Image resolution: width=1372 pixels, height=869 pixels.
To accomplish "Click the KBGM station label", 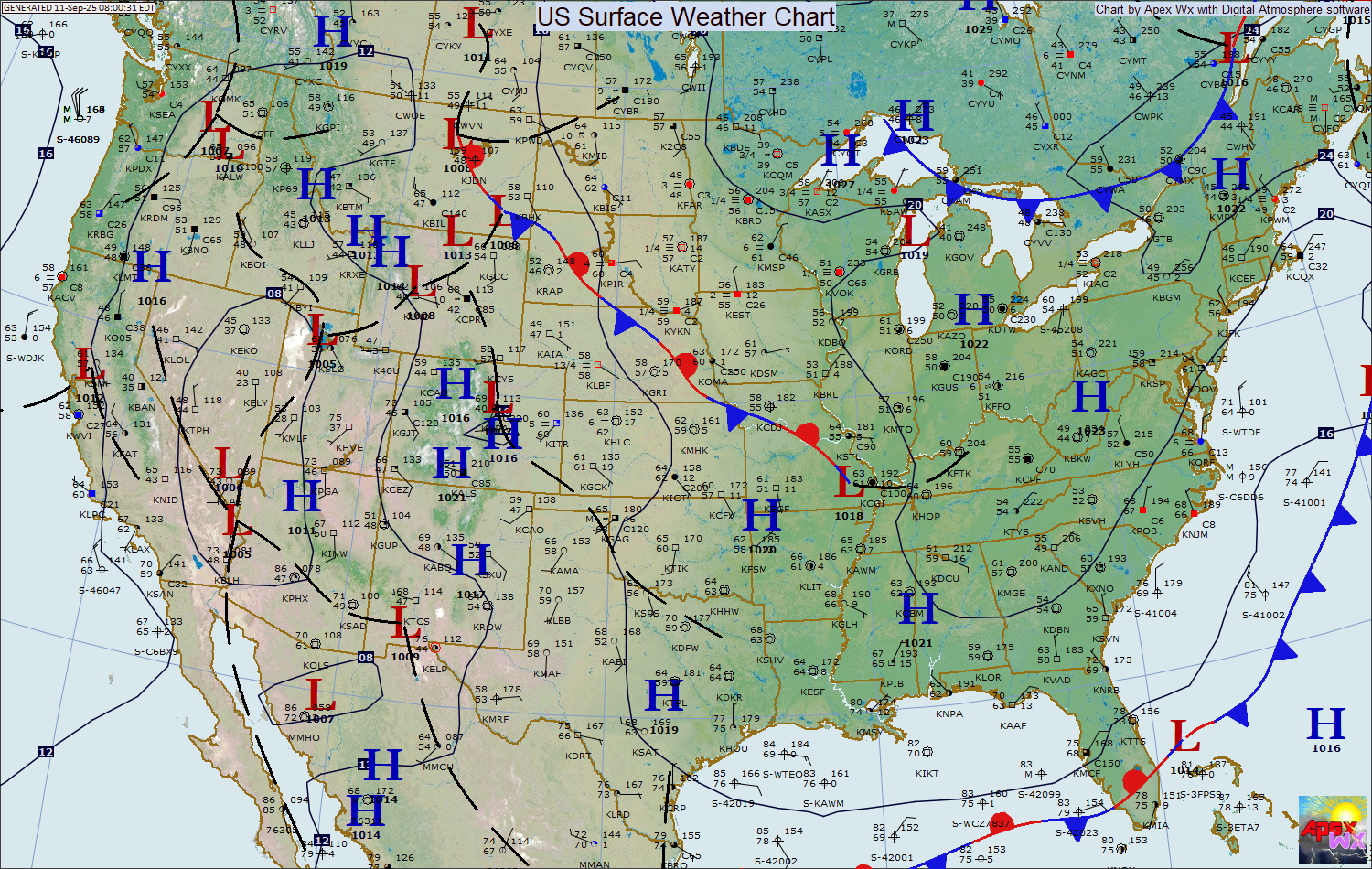I will 1166,297.
